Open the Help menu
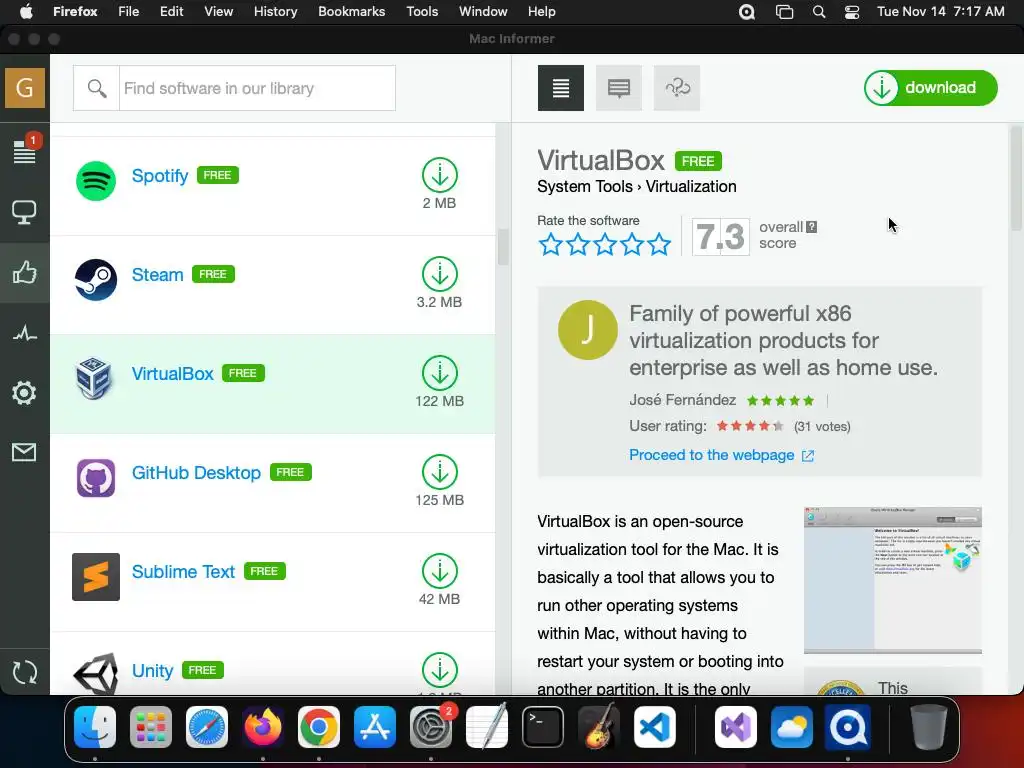Screen dimensions: 1024x768 [x=541, y=12]
